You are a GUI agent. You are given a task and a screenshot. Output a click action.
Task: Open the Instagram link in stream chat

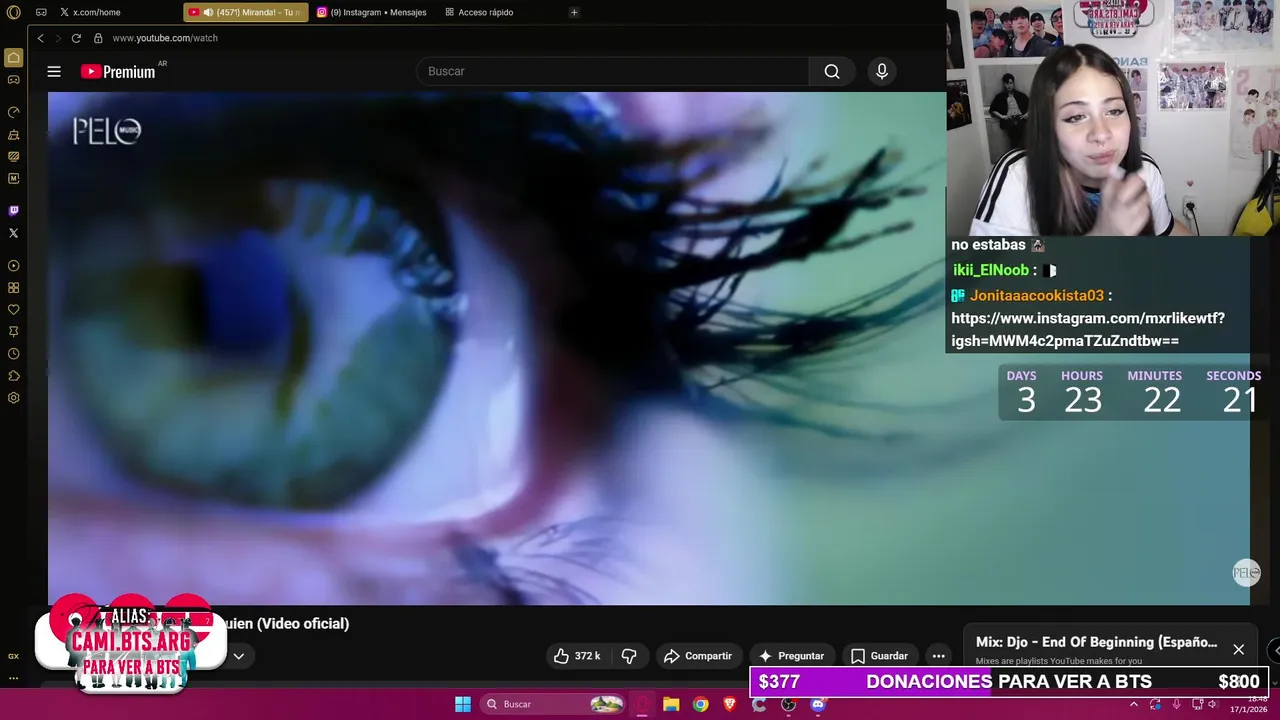tap(1088, 330)
